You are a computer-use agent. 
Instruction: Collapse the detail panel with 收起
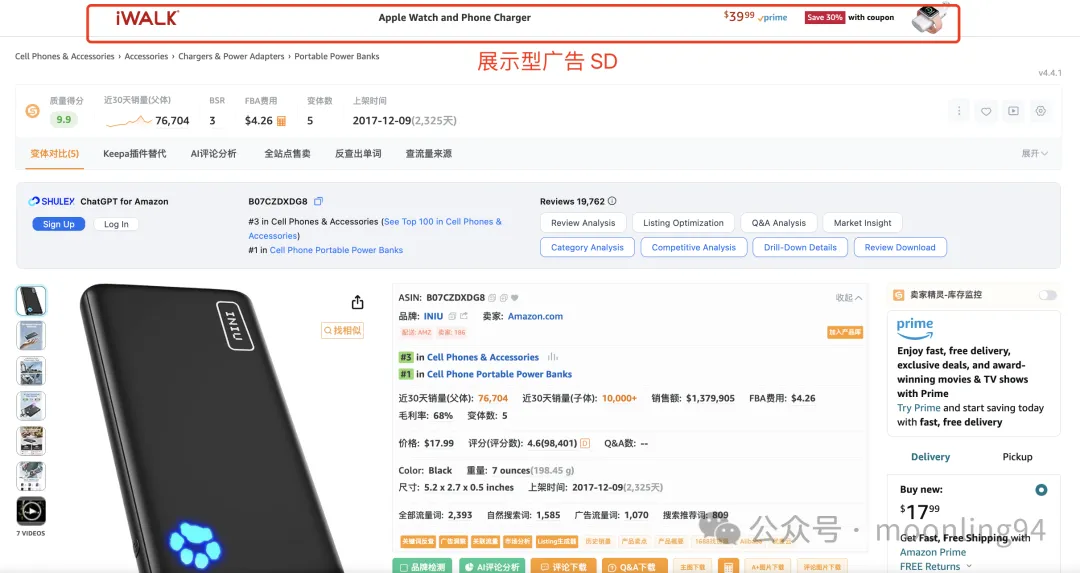849,298
